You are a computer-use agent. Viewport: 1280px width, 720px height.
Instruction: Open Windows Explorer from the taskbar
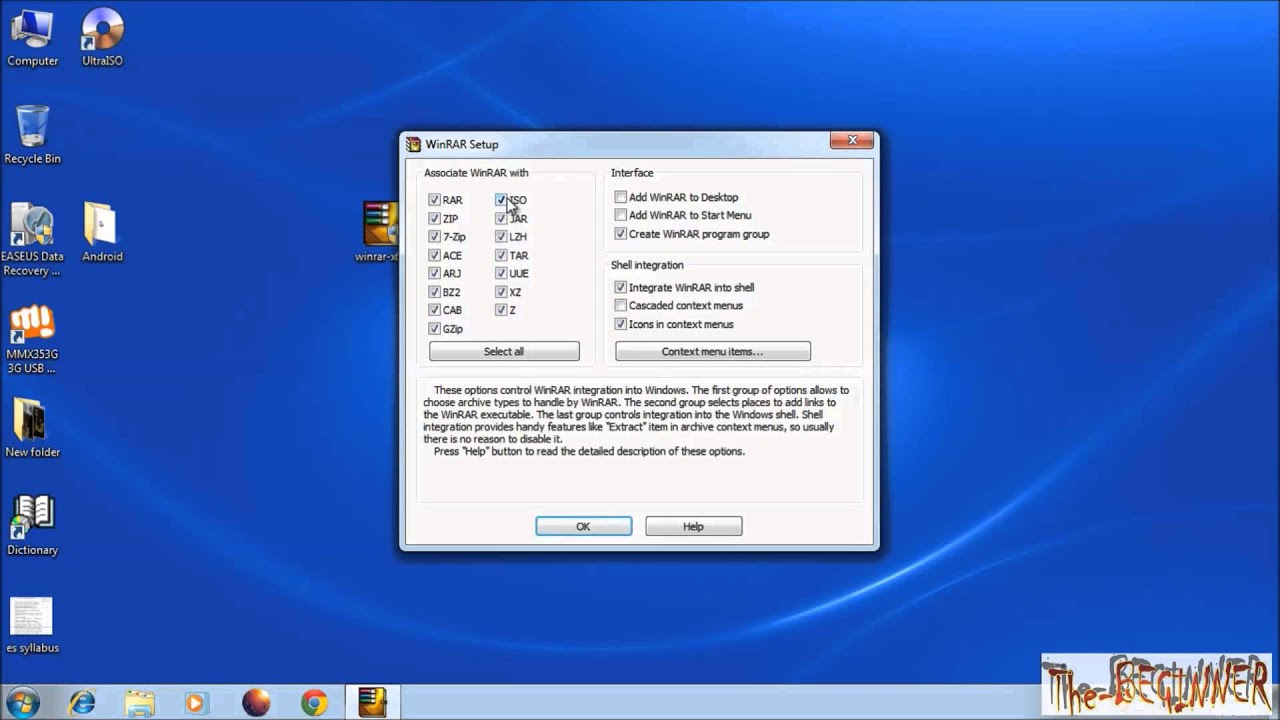(x=140, y=702)
